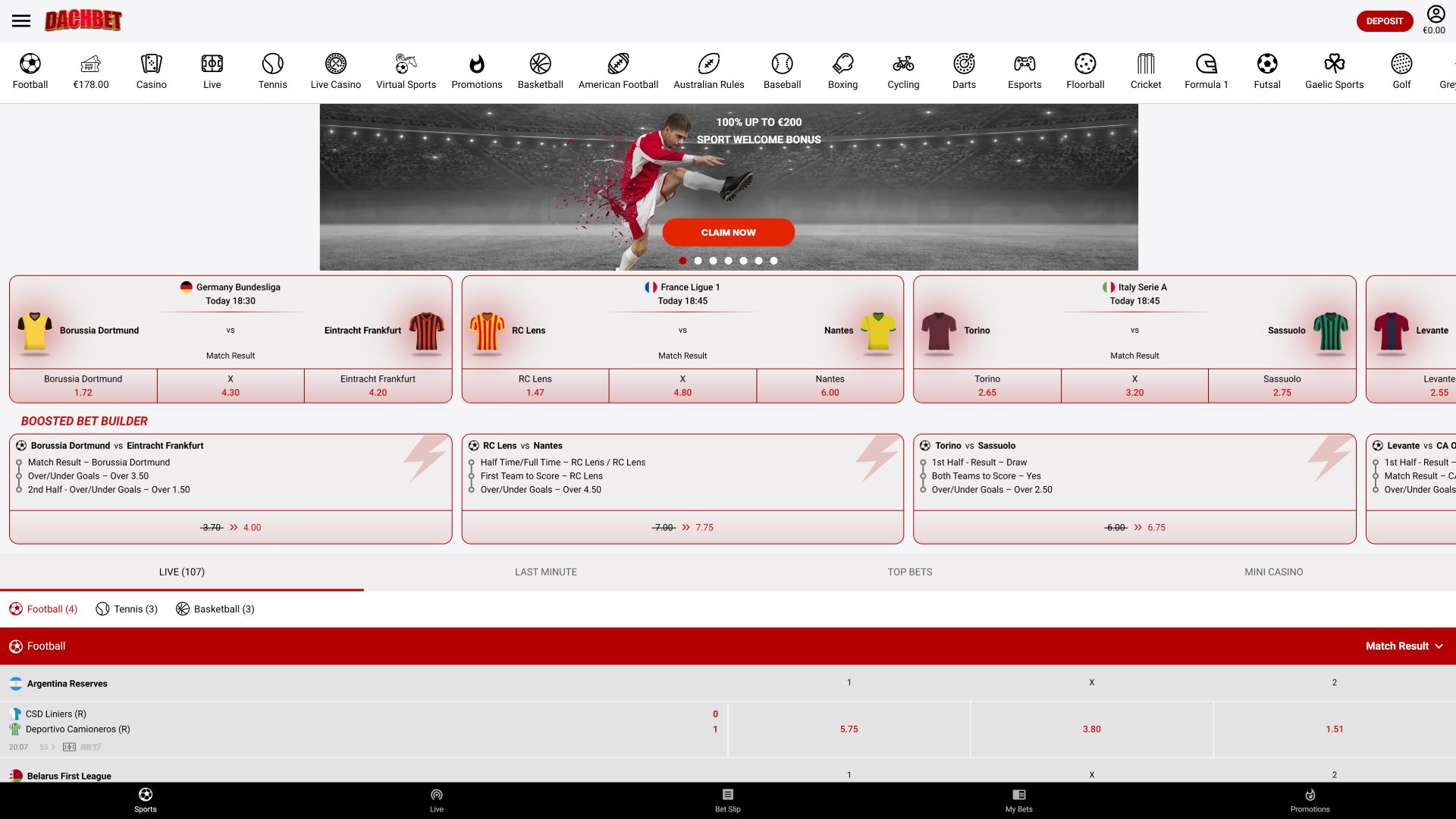Select the Floorball sport

click(x=1086, y=71)
